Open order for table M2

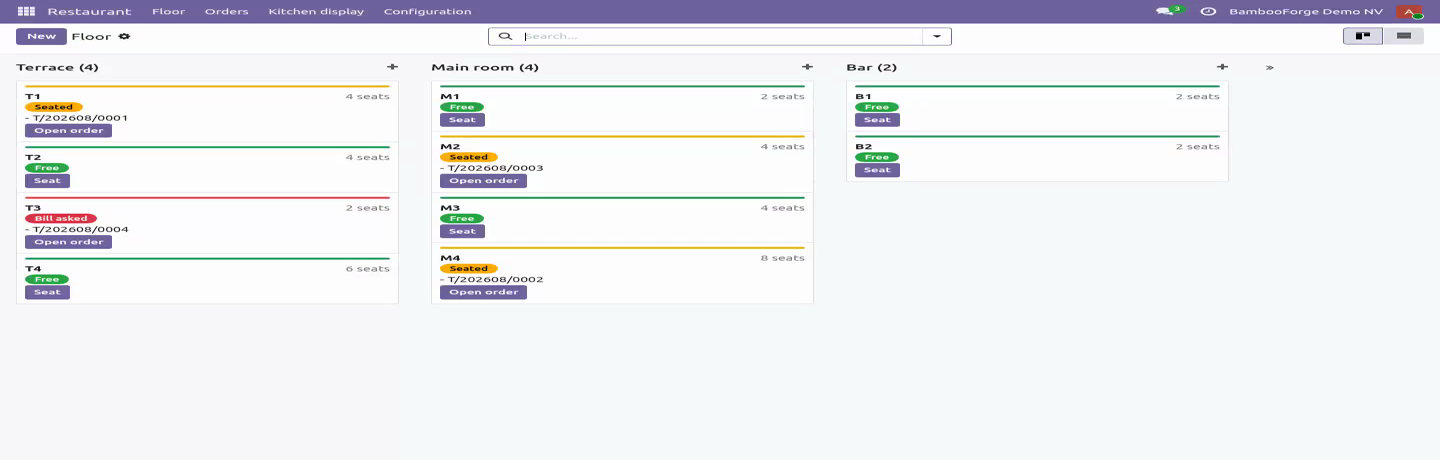pos(483,181)
